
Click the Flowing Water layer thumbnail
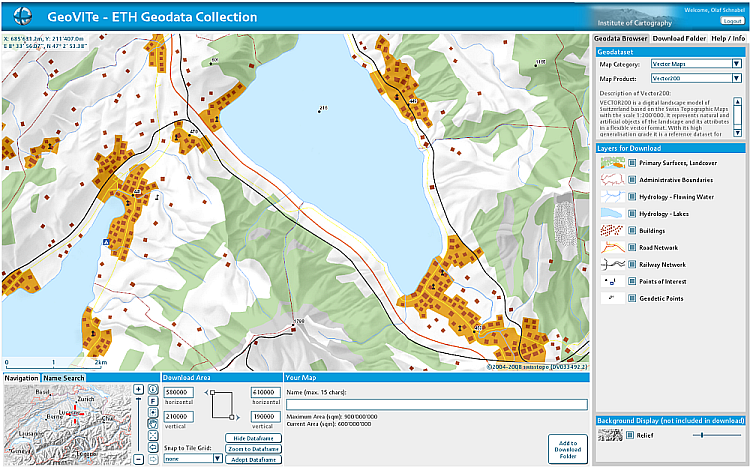[613, 197]
